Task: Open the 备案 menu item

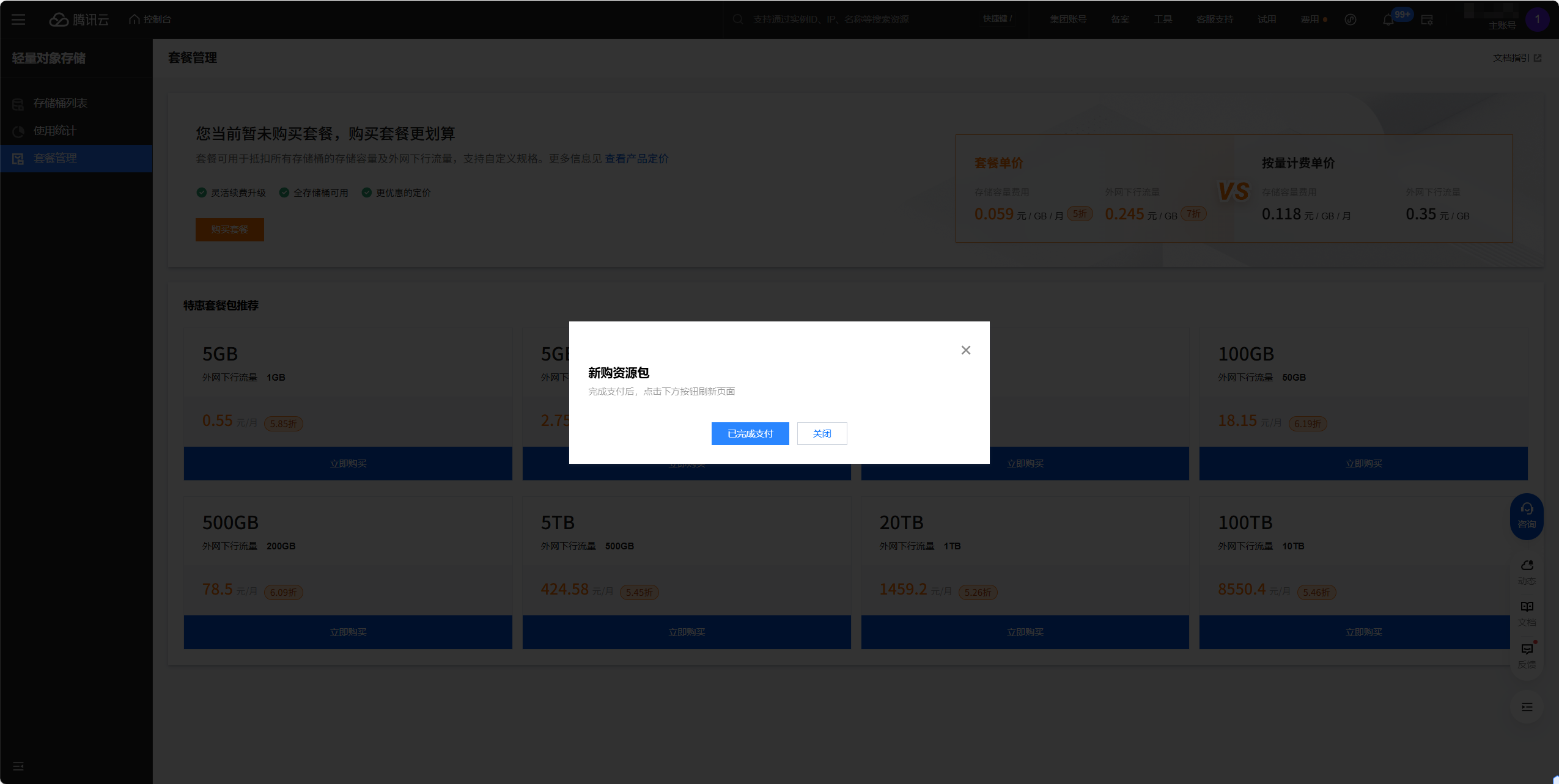Action: coord(1120,20)
